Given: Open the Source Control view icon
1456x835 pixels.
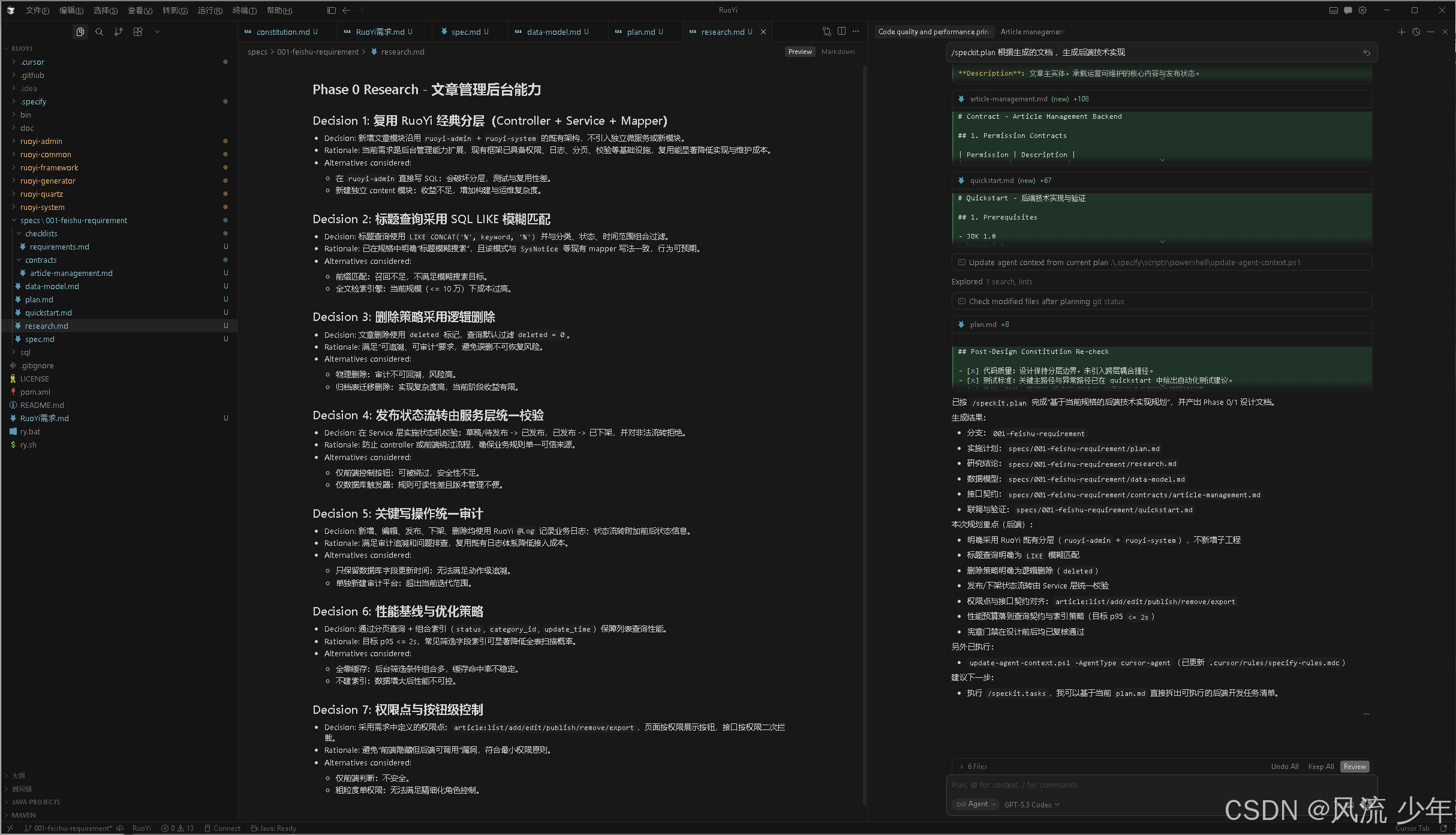Looking at the screenshot, I should (119, 32).
